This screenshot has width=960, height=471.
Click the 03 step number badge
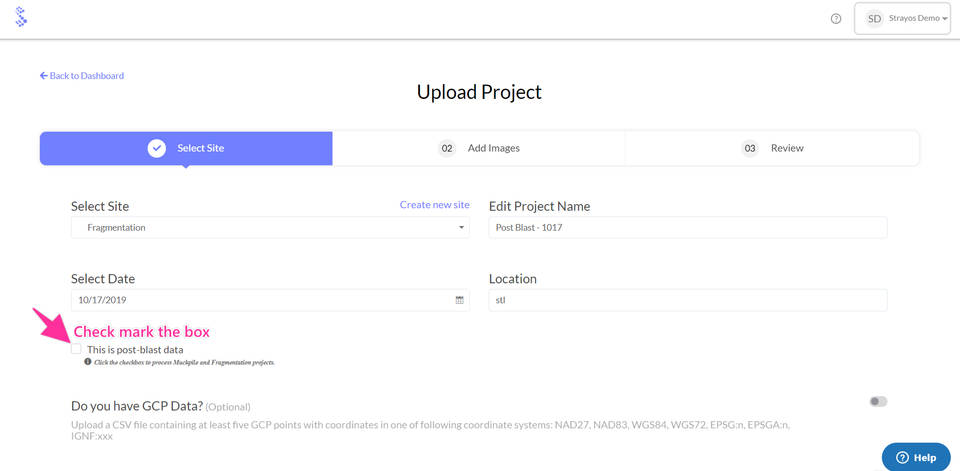pos(750,148)
